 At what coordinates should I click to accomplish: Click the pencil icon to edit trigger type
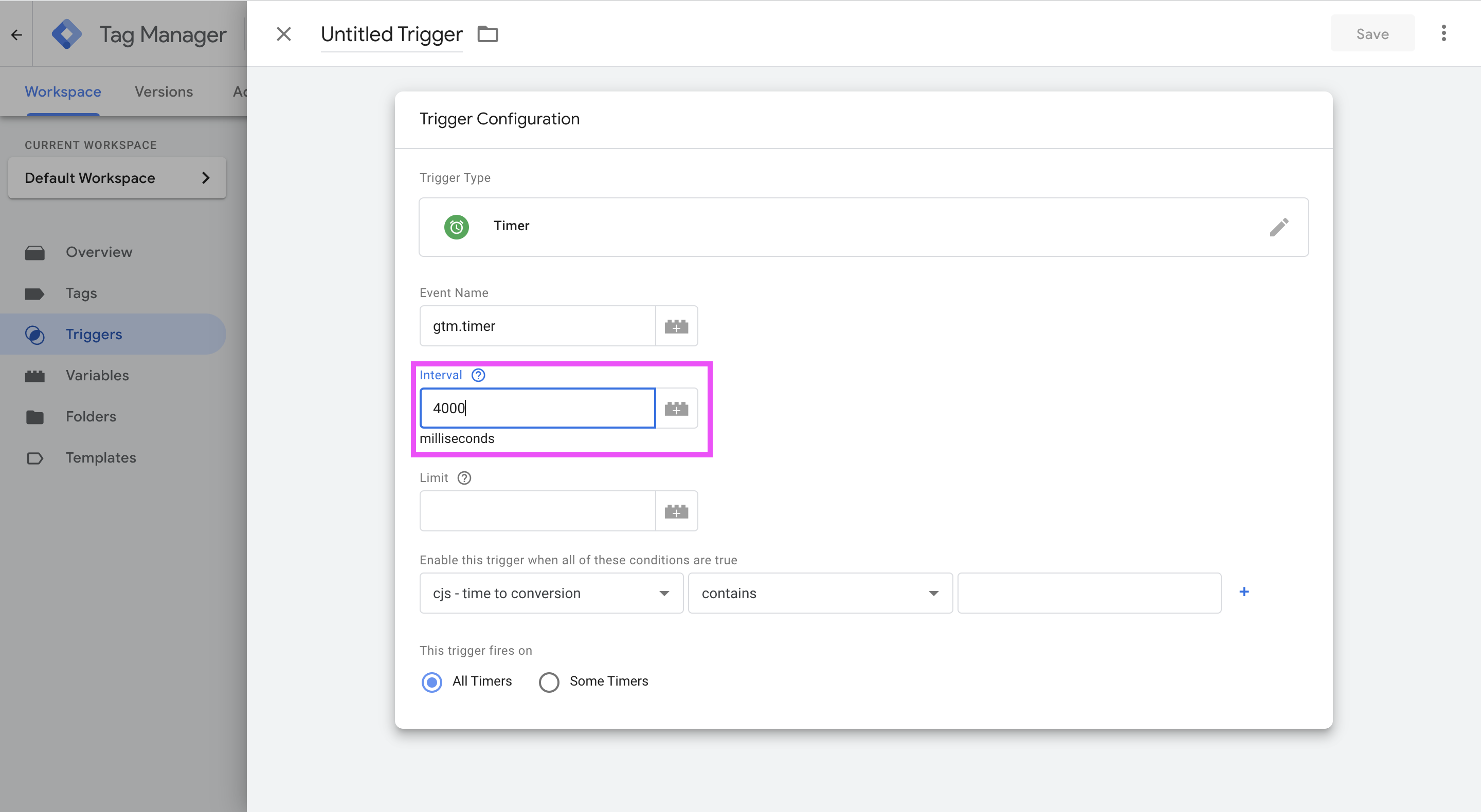coord(1278,227)
